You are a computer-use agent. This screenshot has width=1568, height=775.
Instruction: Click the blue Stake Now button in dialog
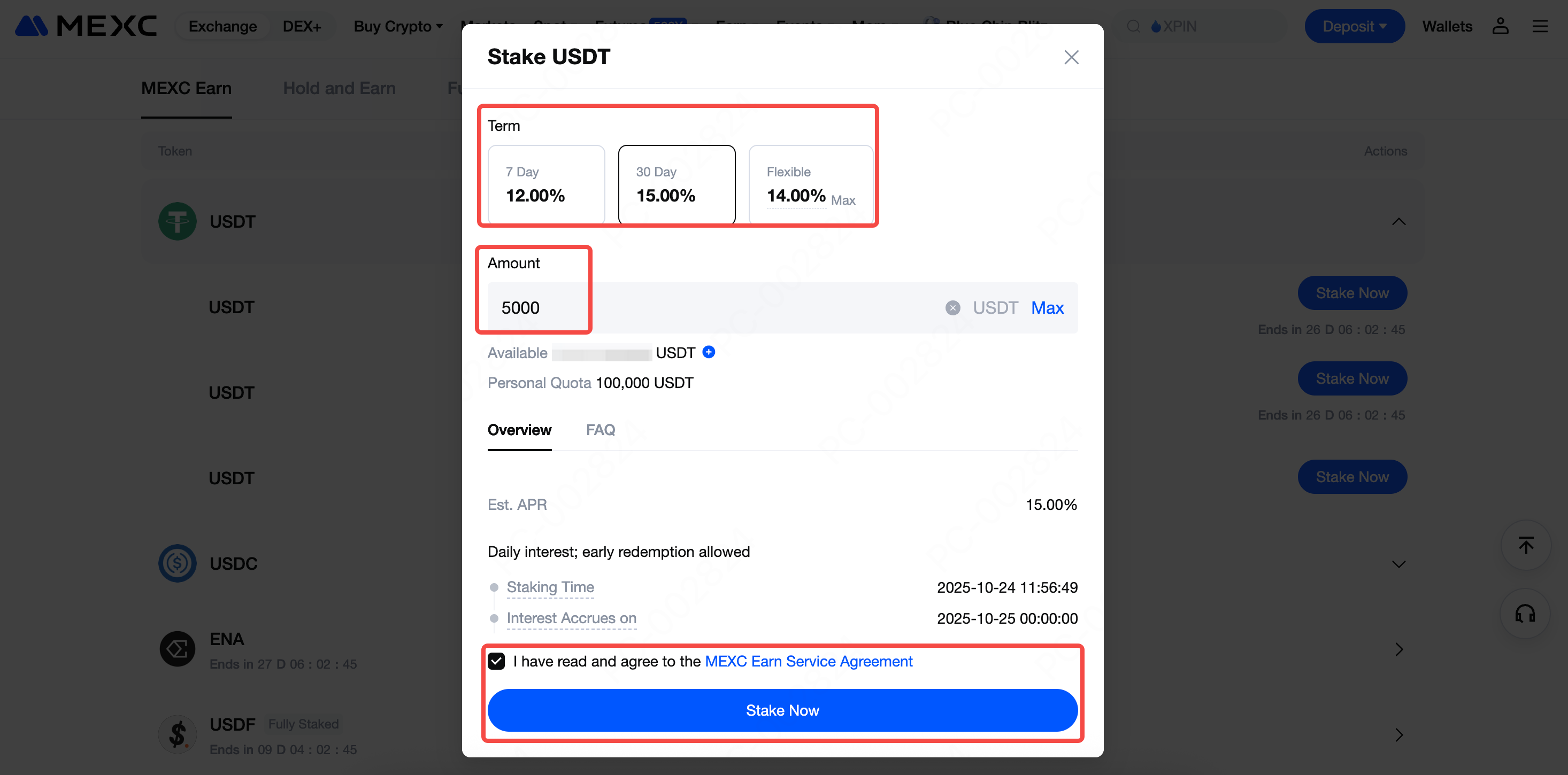(782, 710)
